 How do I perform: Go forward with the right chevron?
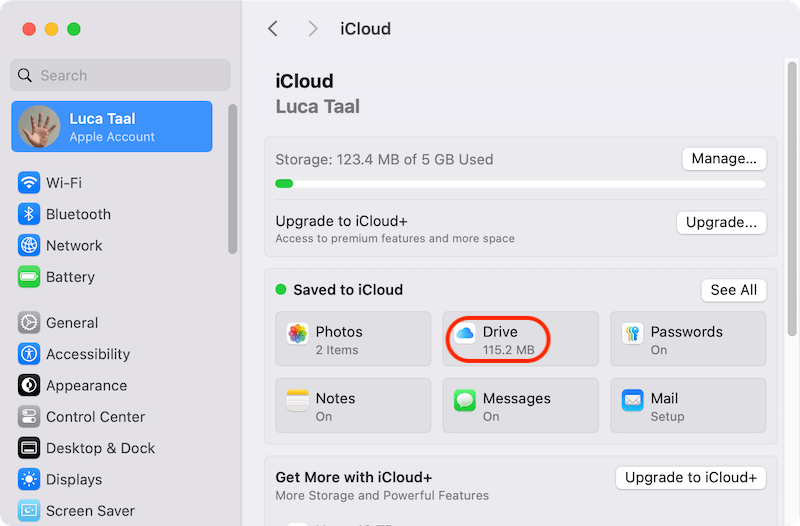(x=313, y=29)
